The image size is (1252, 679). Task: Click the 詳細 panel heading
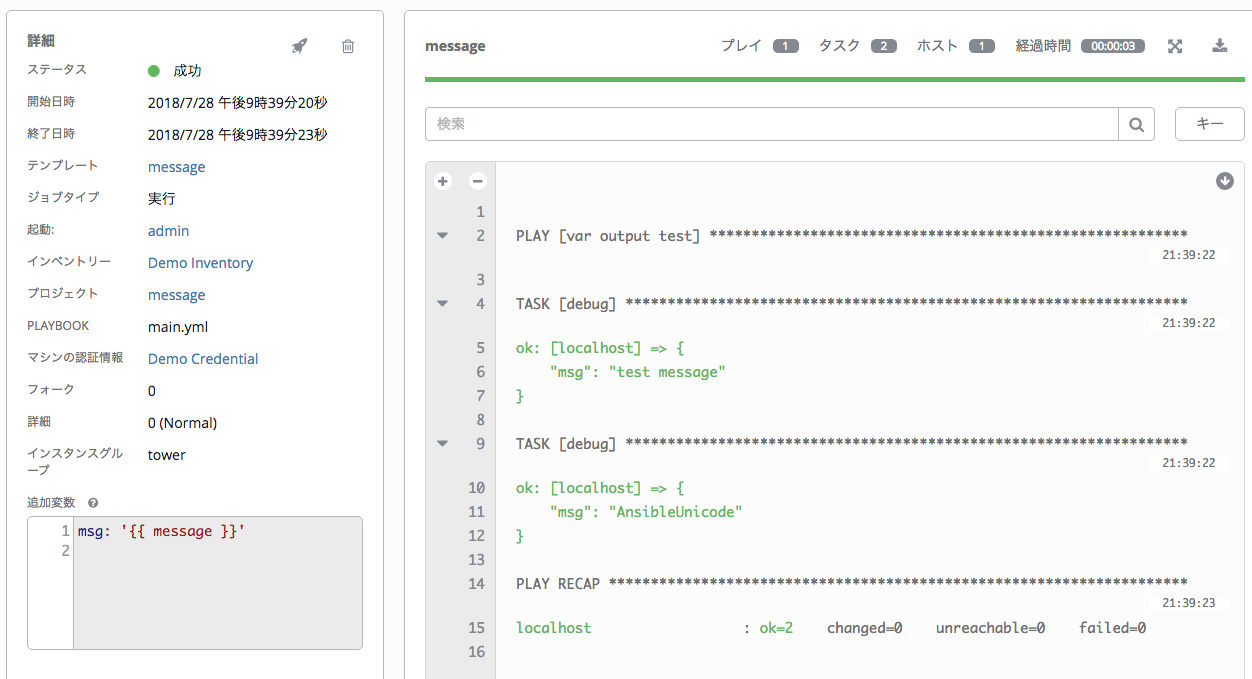coord(41,41)
